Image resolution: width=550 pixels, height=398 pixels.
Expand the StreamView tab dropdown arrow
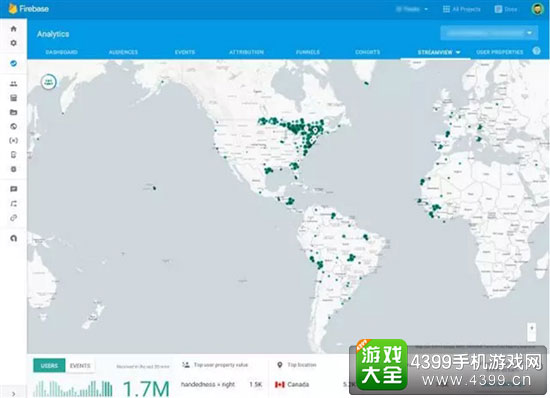[458, 52]
